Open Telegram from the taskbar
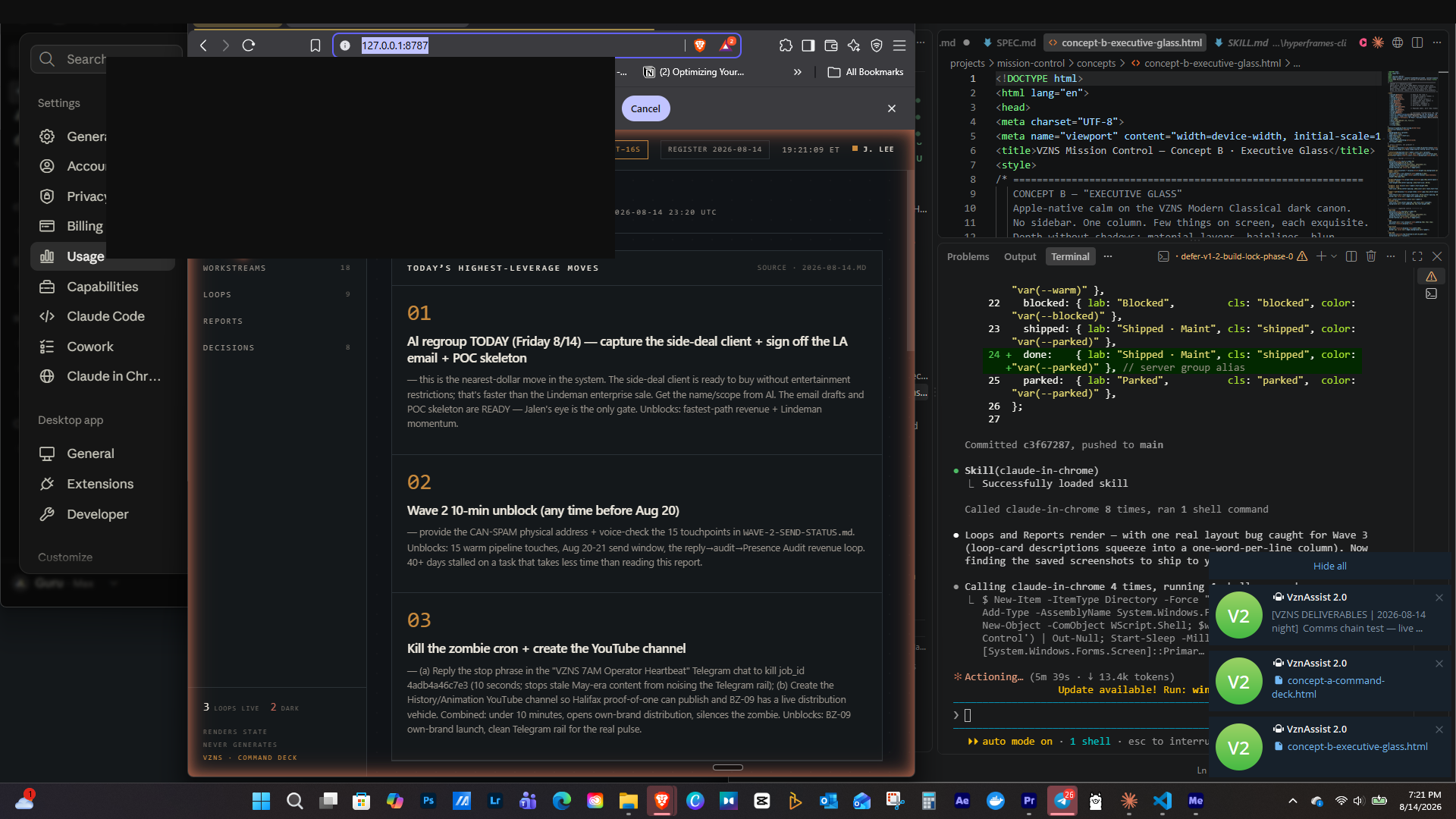Image resolution: width=1456 pixels, height=819 pixels. click(1062, 801)
